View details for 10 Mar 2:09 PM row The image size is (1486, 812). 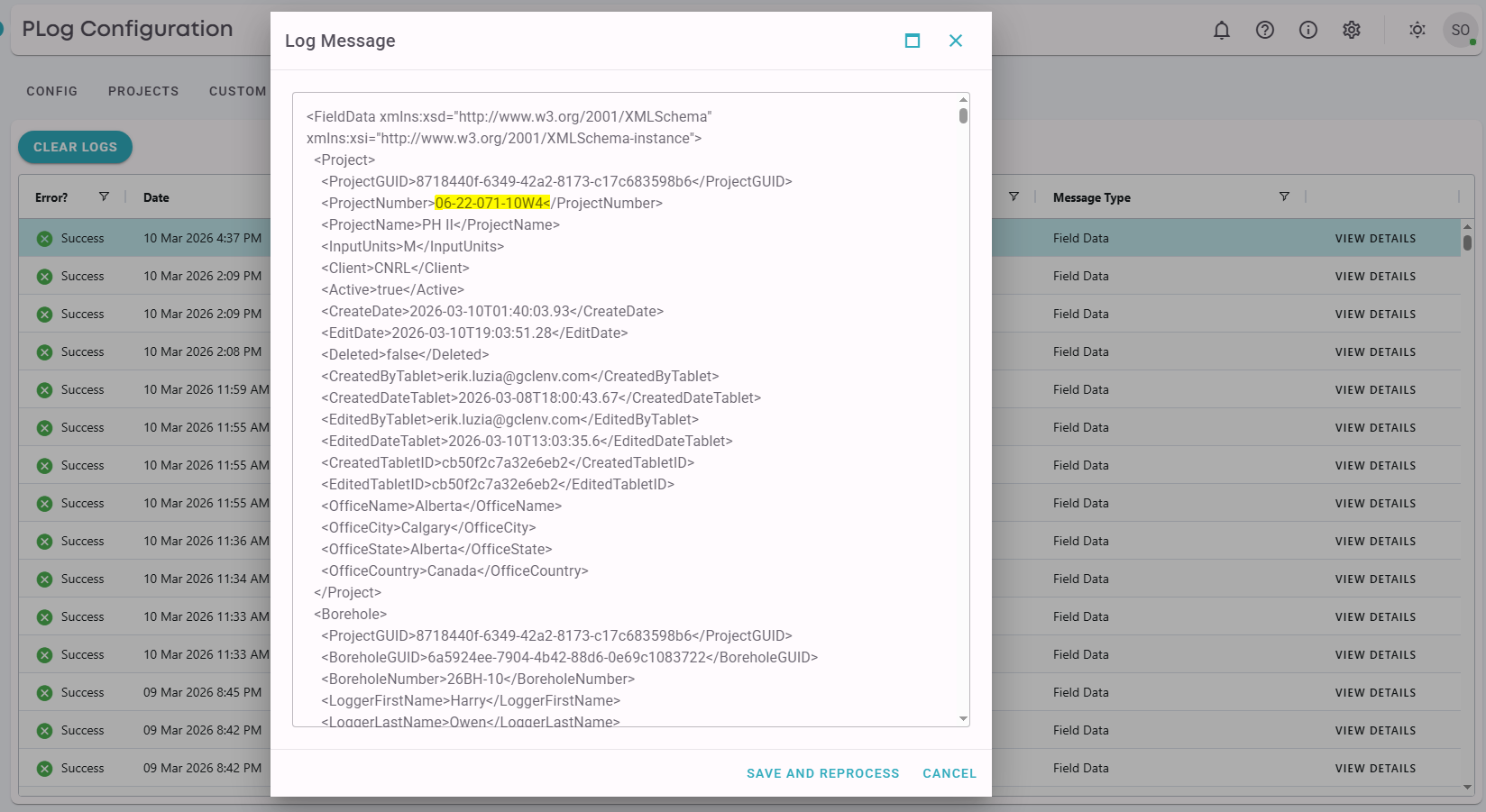coord(1375,277)
